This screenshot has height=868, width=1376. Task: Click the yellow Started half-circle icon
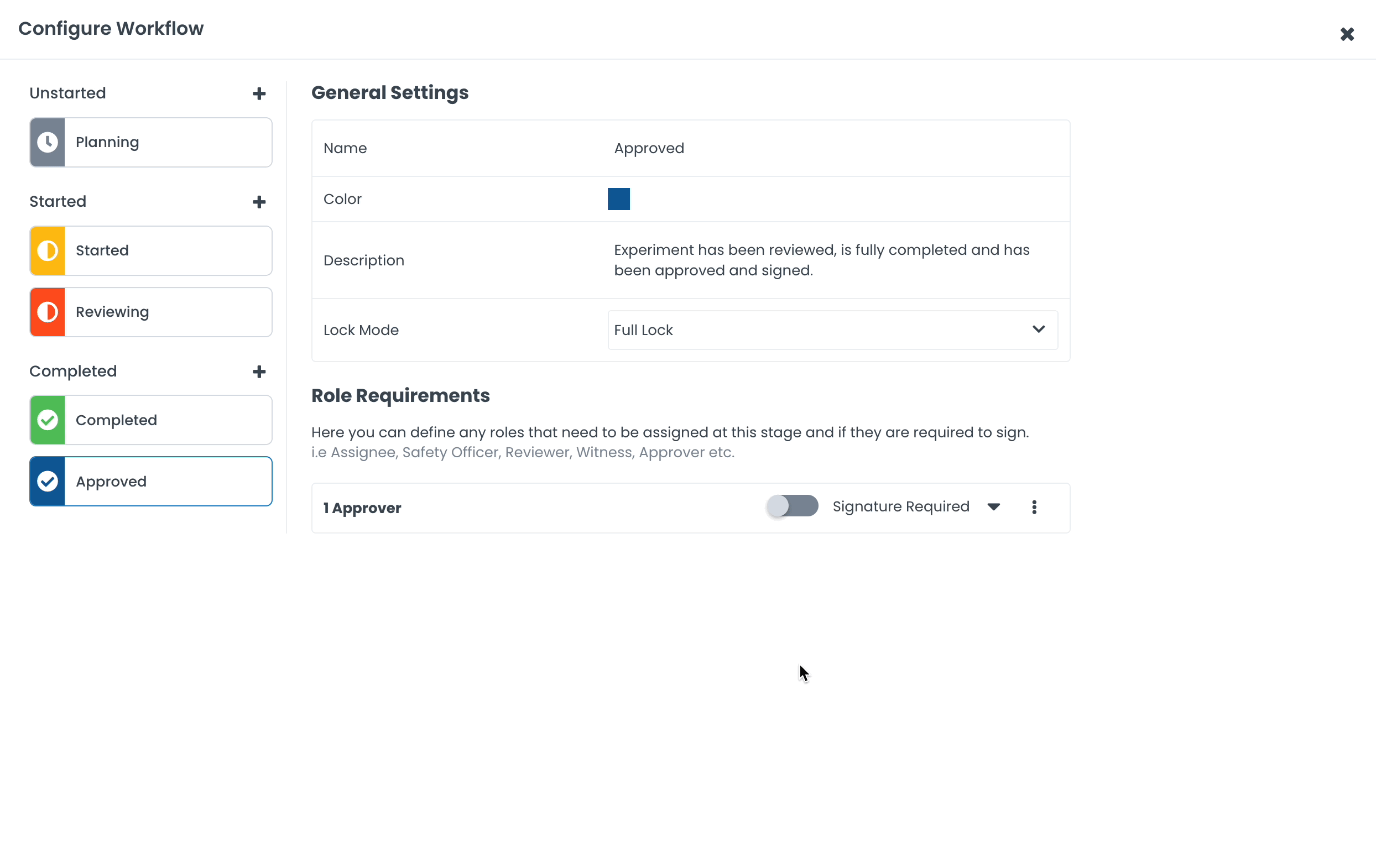(x=48, y=250)
